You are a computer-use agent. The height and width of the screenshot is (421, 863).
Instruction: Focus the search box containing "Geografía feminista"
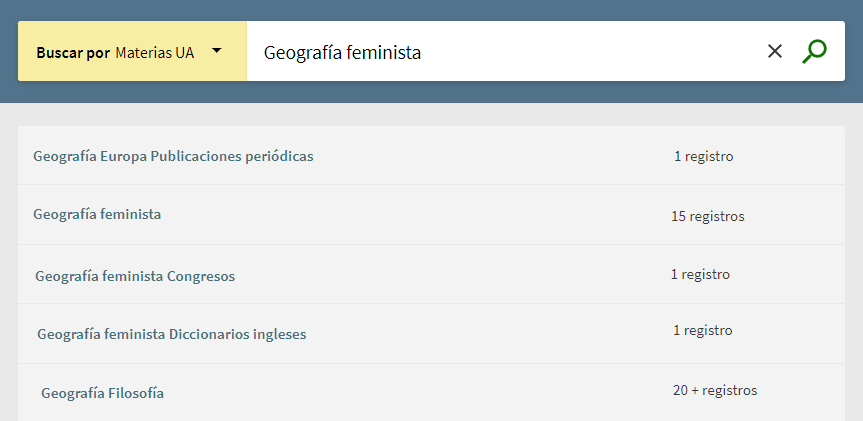pos(500,52)
